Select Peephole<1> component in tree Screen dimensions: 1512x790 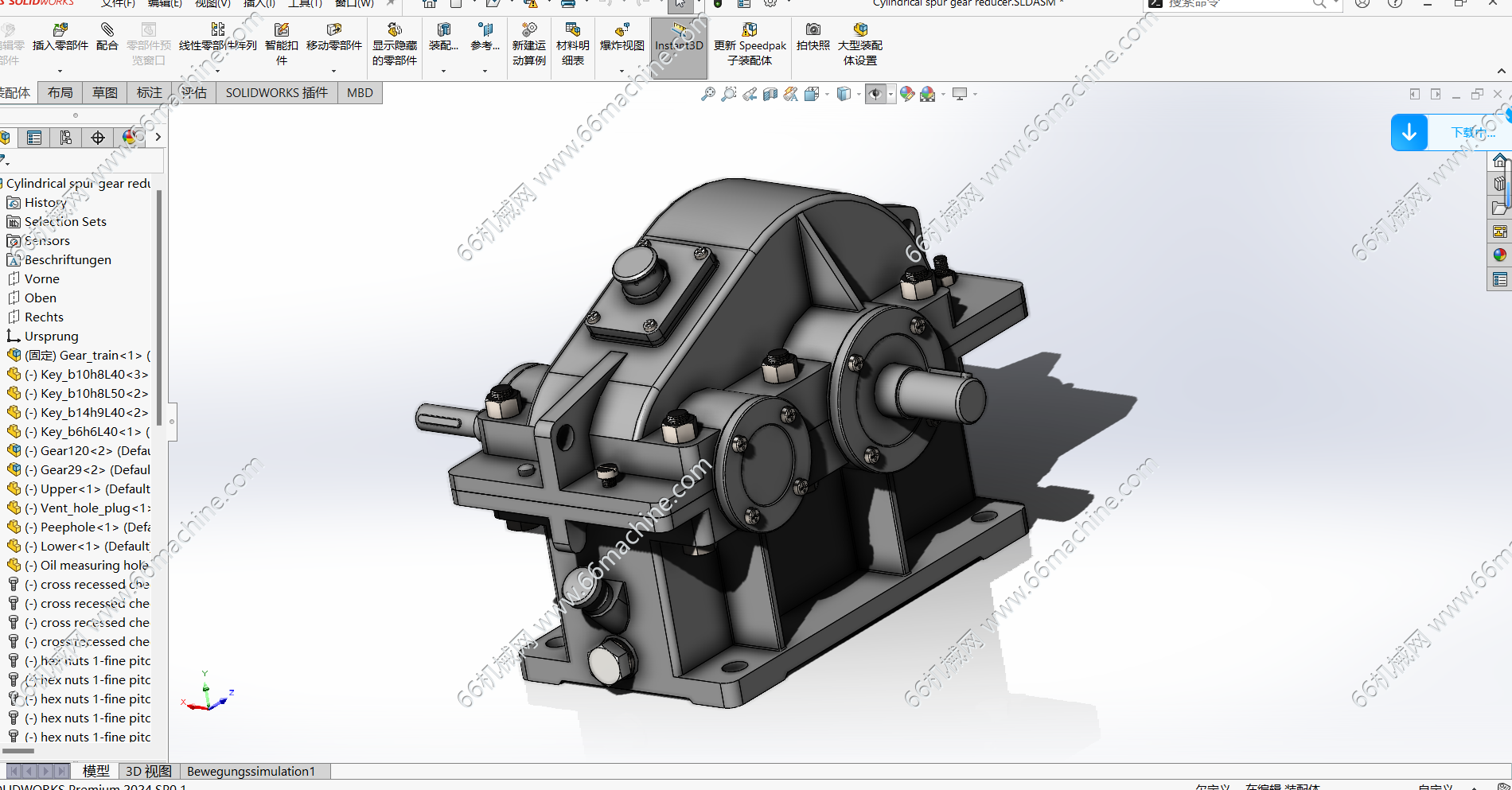coord(78,527)
